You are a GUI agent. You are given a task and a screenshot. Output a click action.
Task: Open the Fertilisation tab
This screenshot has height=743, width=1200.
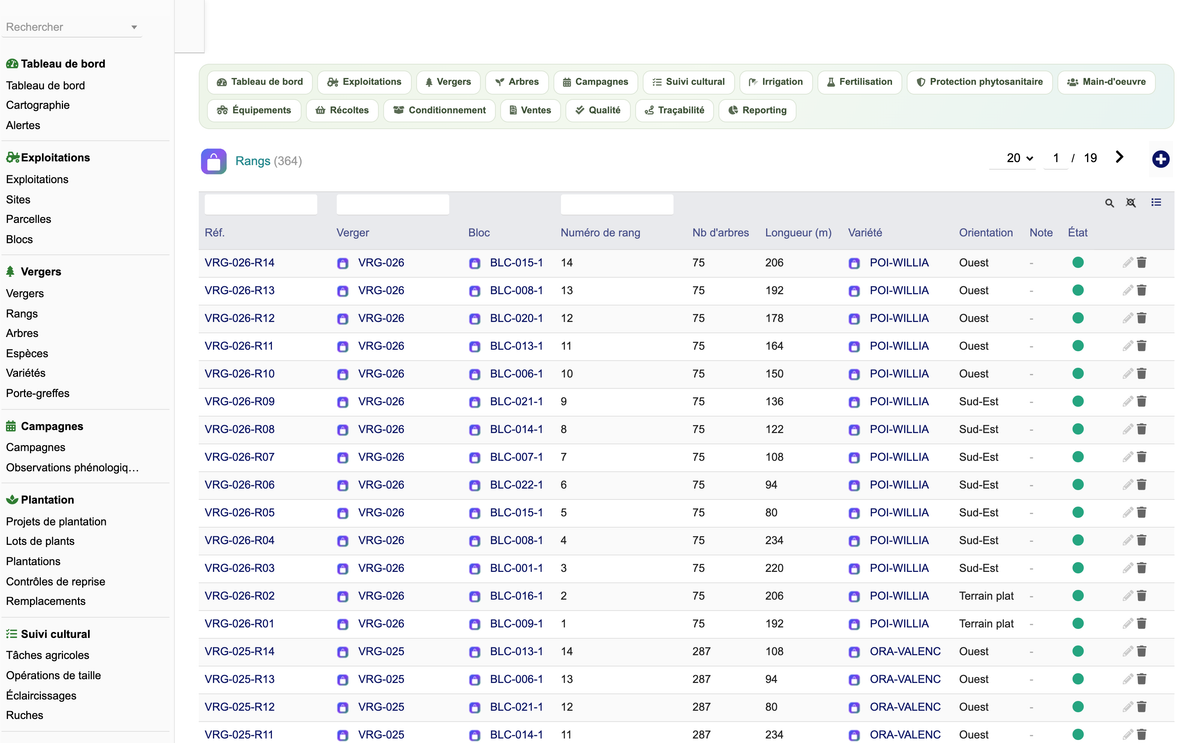pyautogui.click(x=859, y=82)
